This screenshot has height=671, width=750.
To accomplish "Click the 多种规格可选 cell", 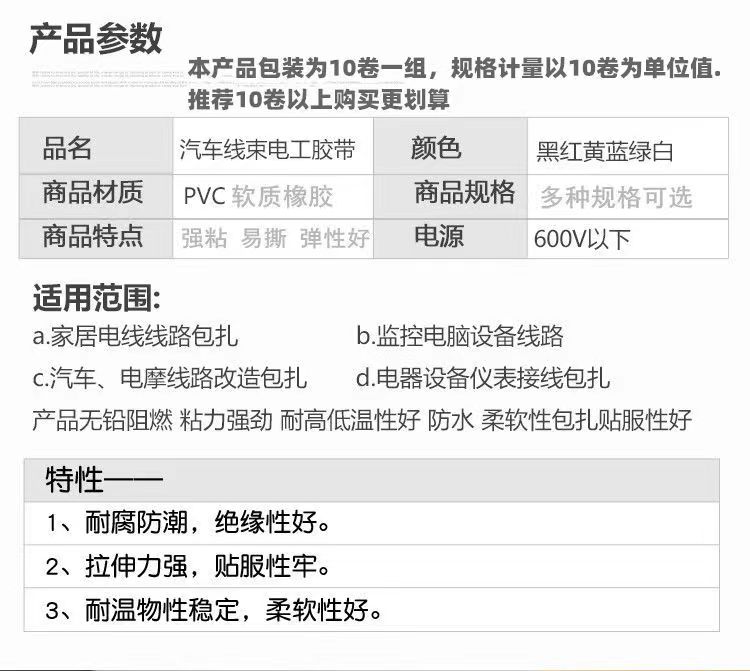I will [628, 197].
